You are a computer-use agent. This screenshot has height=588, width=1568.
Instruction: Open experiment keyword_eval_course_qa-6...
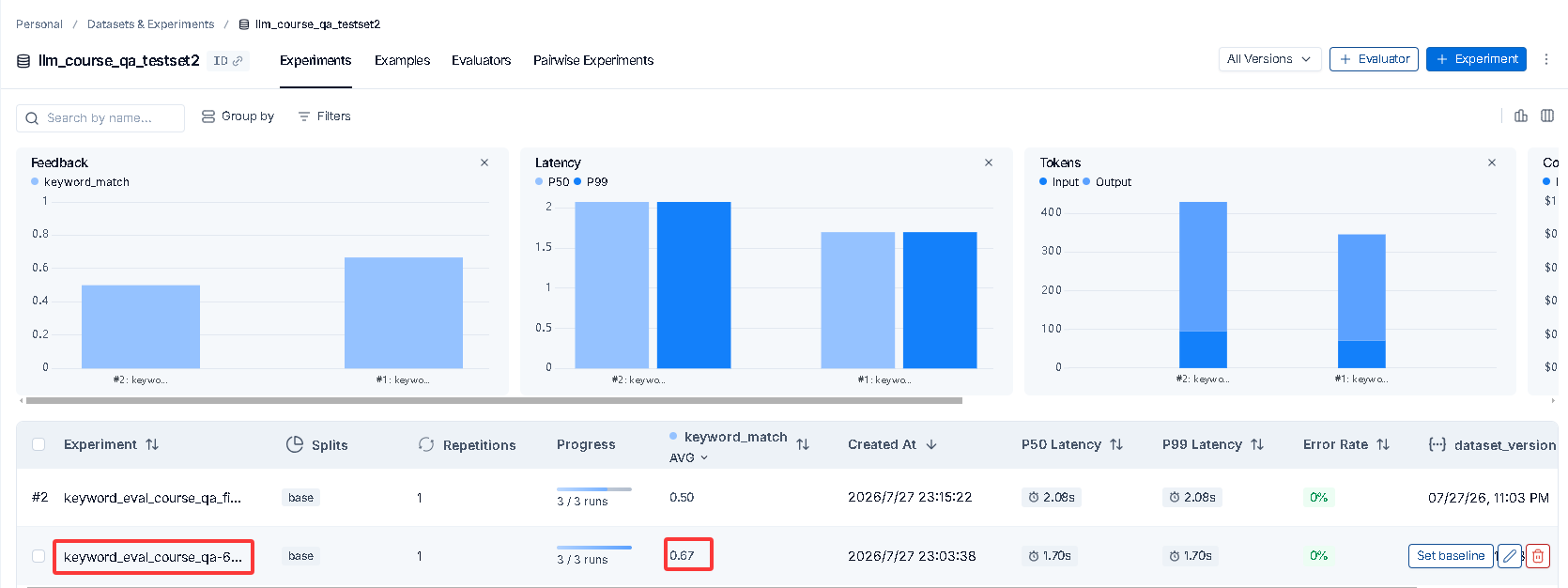click(x=153, y=557)
